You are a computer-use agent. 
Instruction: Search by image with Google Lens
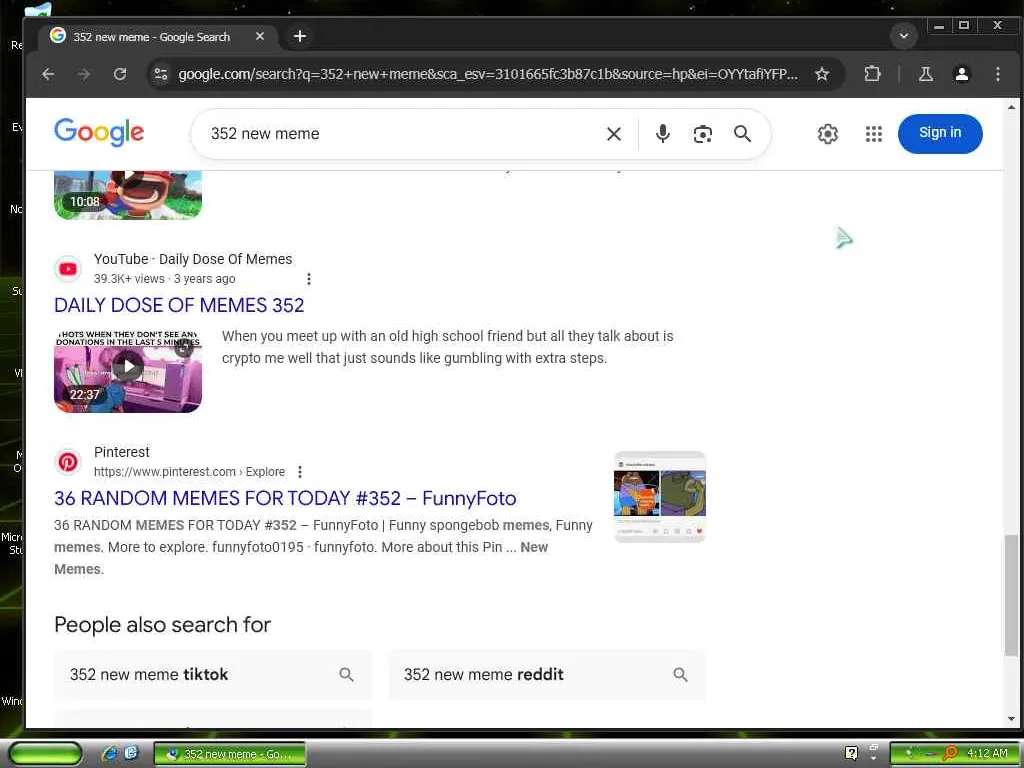(702, 134)
